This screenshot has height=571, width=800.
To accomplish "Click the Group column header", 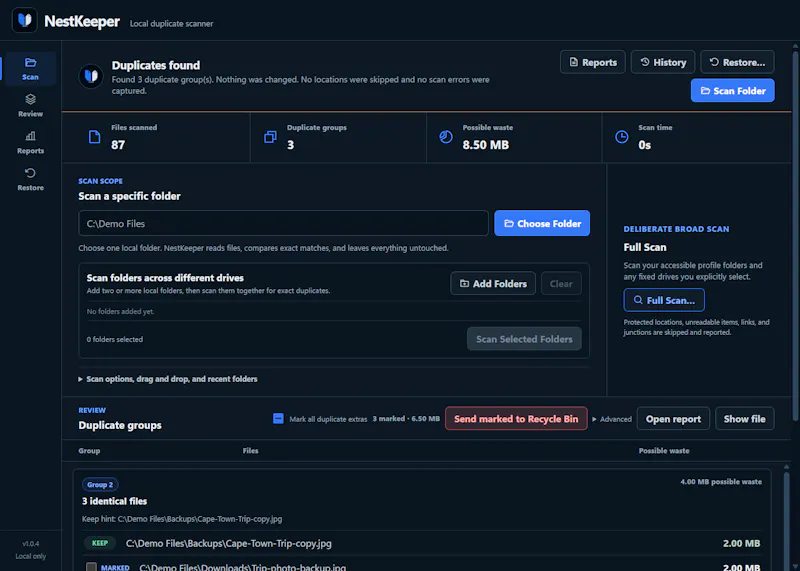I will click(x=89, y=451).
